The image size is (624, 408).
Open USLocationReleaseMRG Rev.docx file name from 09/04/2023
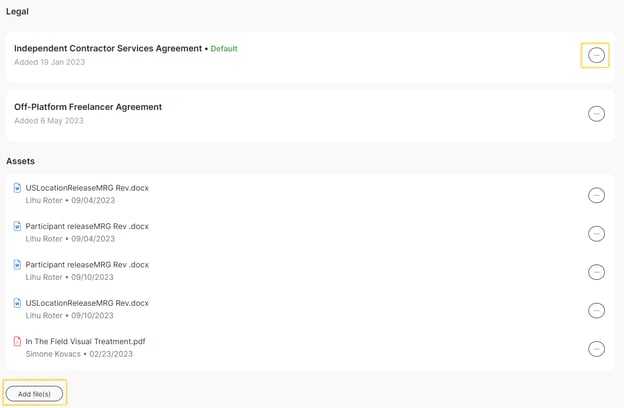pyautogui.click(x=87, y=188)
